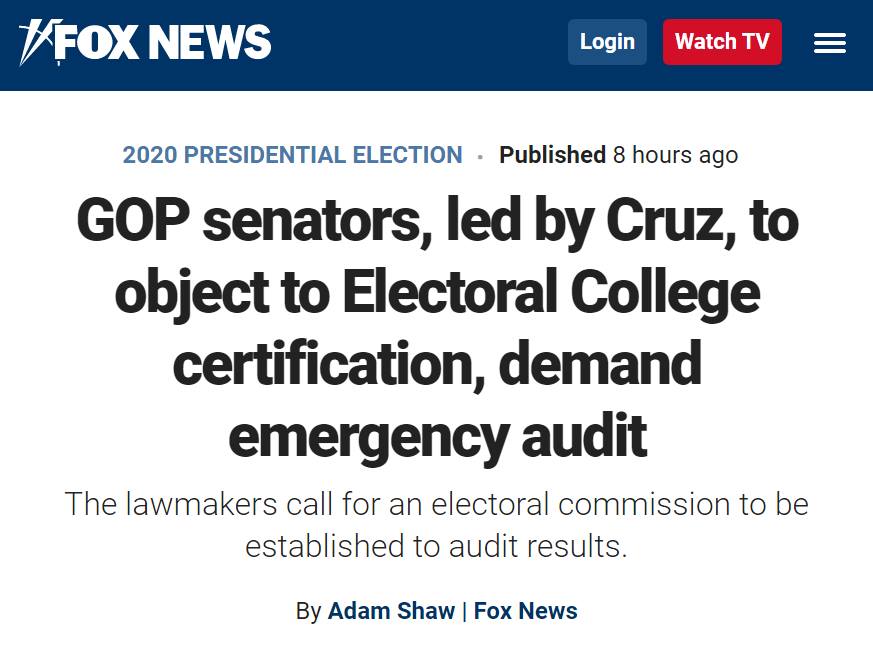Click the headline's first line mentioning Cruz
Screen dimensions: 873x647
(437, 222)
